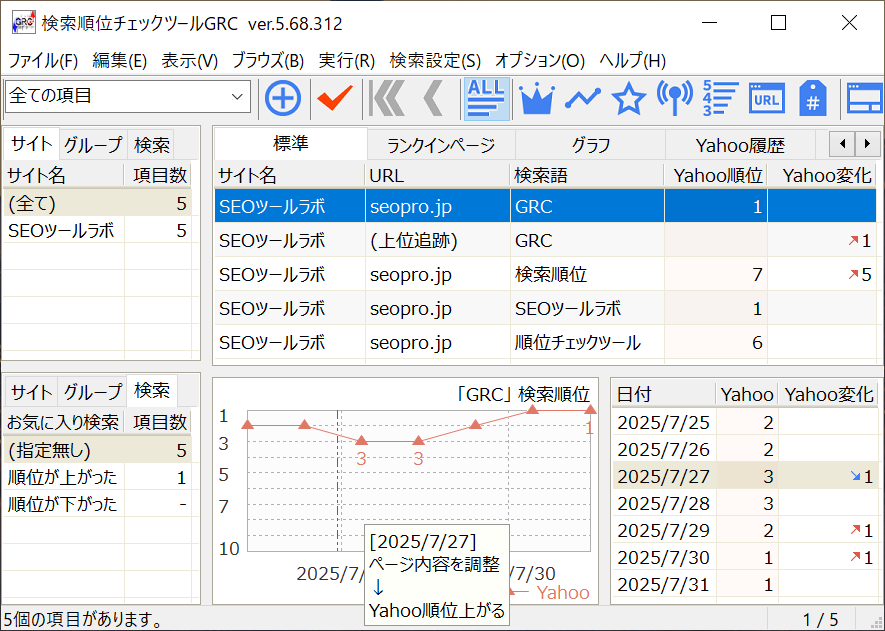885x631 pixels.
Task: Open the 全ての項目 dropdown
Action: [x=127, y=96]
